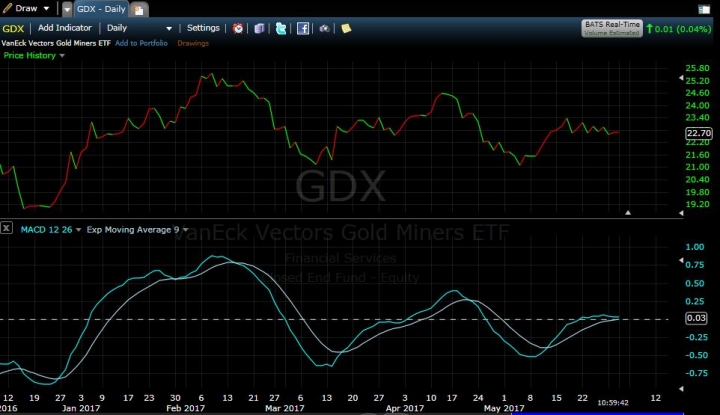720x415 pixels.
Task: Open the yellow sticky note icon
Action: point(346,28)
